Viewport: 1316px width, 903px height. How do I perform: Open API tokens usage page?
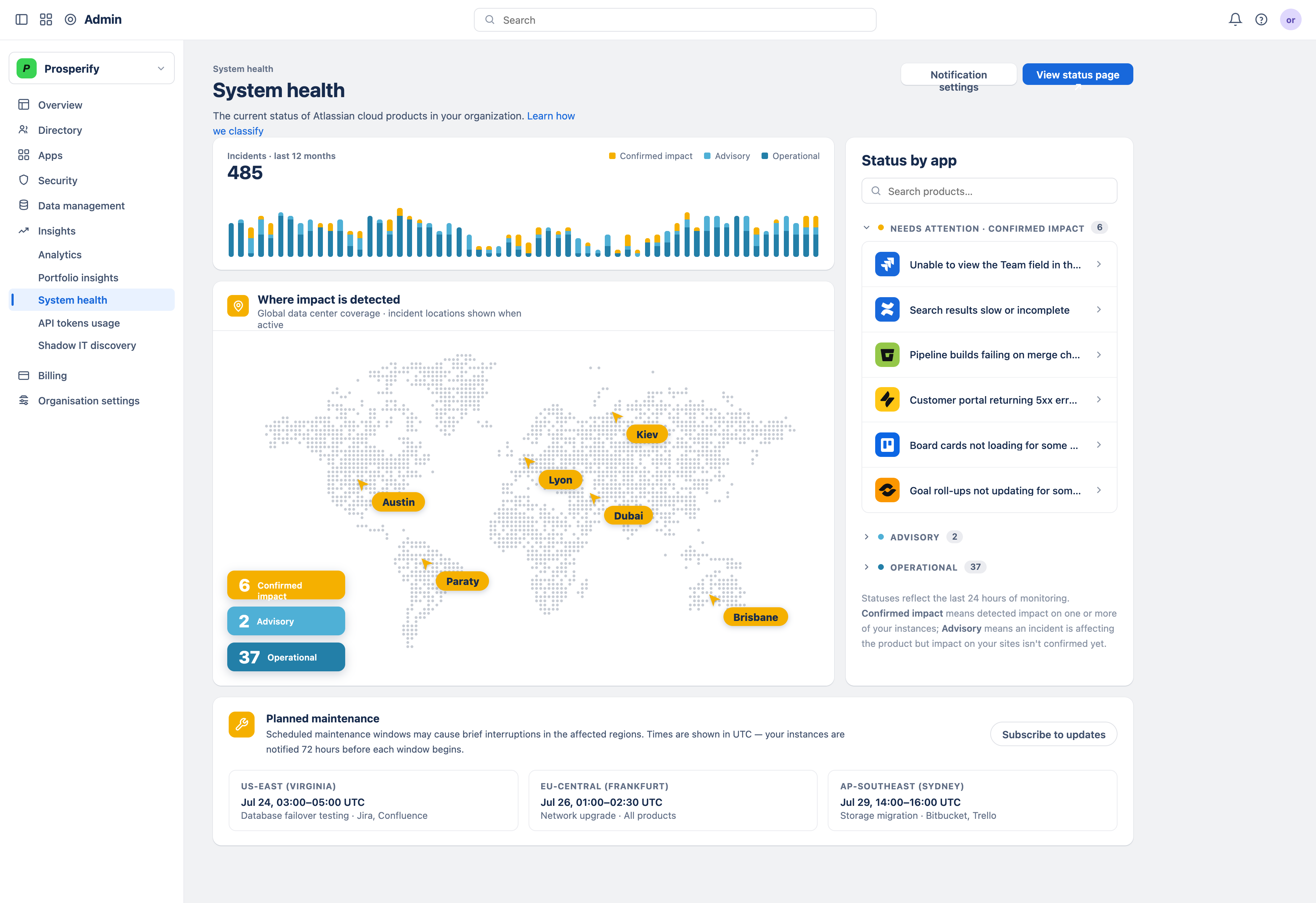[79, 323]
